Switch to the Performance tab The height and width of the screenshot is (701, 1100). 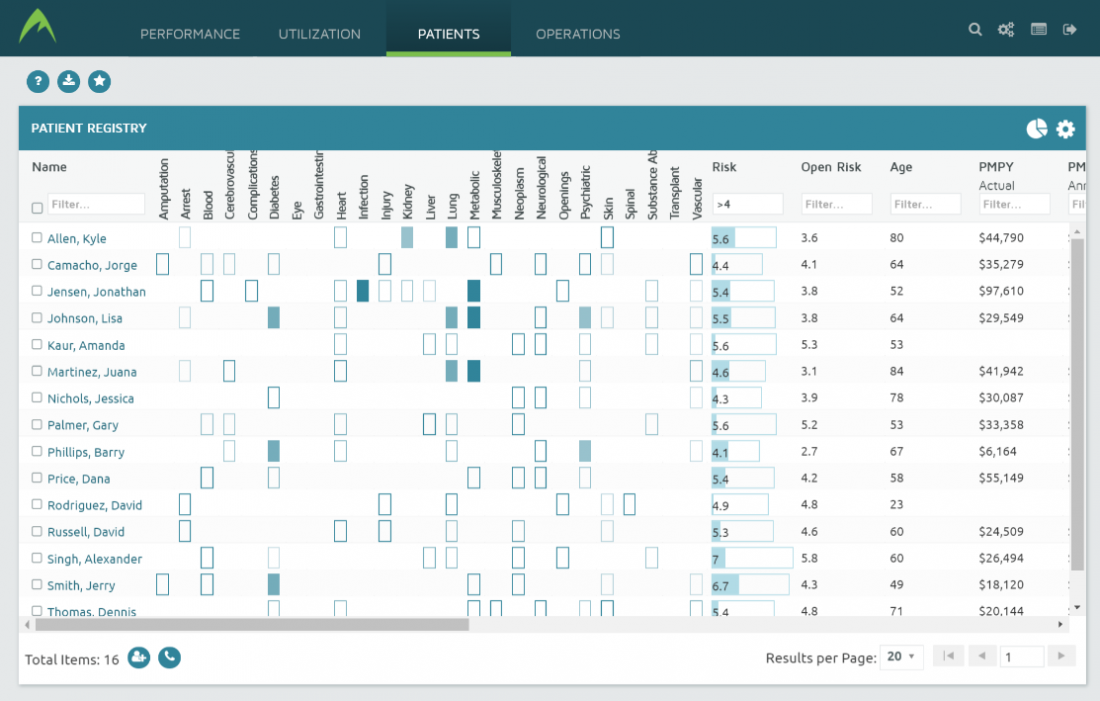pyautogui.click(x=190, y=34)
